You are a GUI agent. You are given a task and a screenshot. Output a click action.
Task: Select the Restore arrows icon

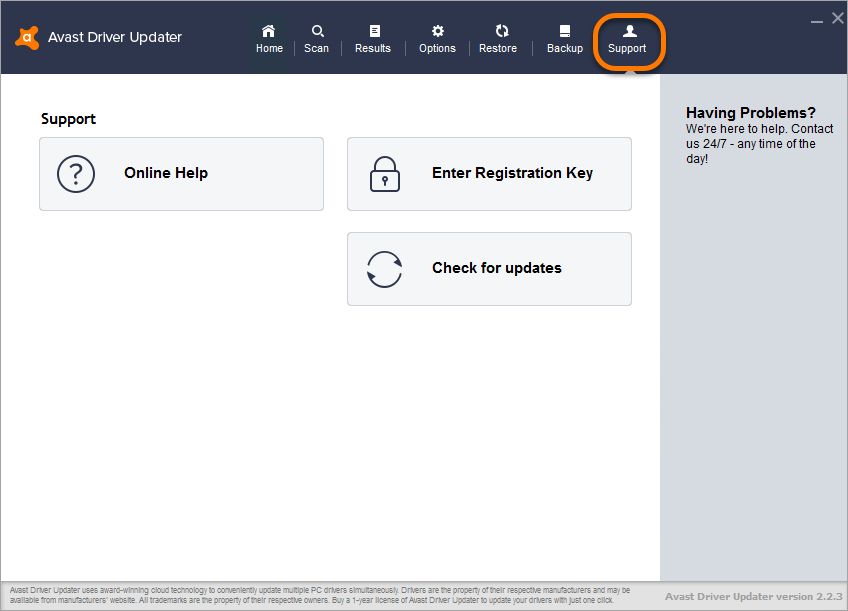point(502,31)
